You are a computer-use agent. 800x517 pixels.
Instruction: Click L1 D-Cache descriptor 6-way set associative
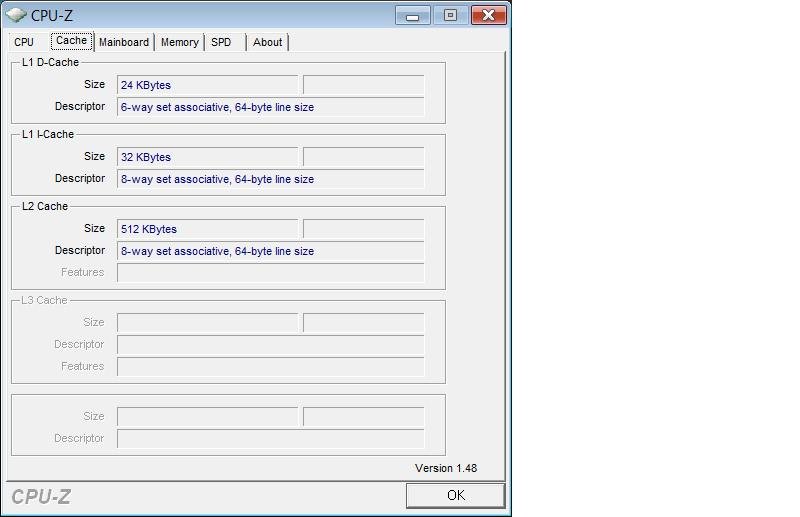(x=270, y=107)
